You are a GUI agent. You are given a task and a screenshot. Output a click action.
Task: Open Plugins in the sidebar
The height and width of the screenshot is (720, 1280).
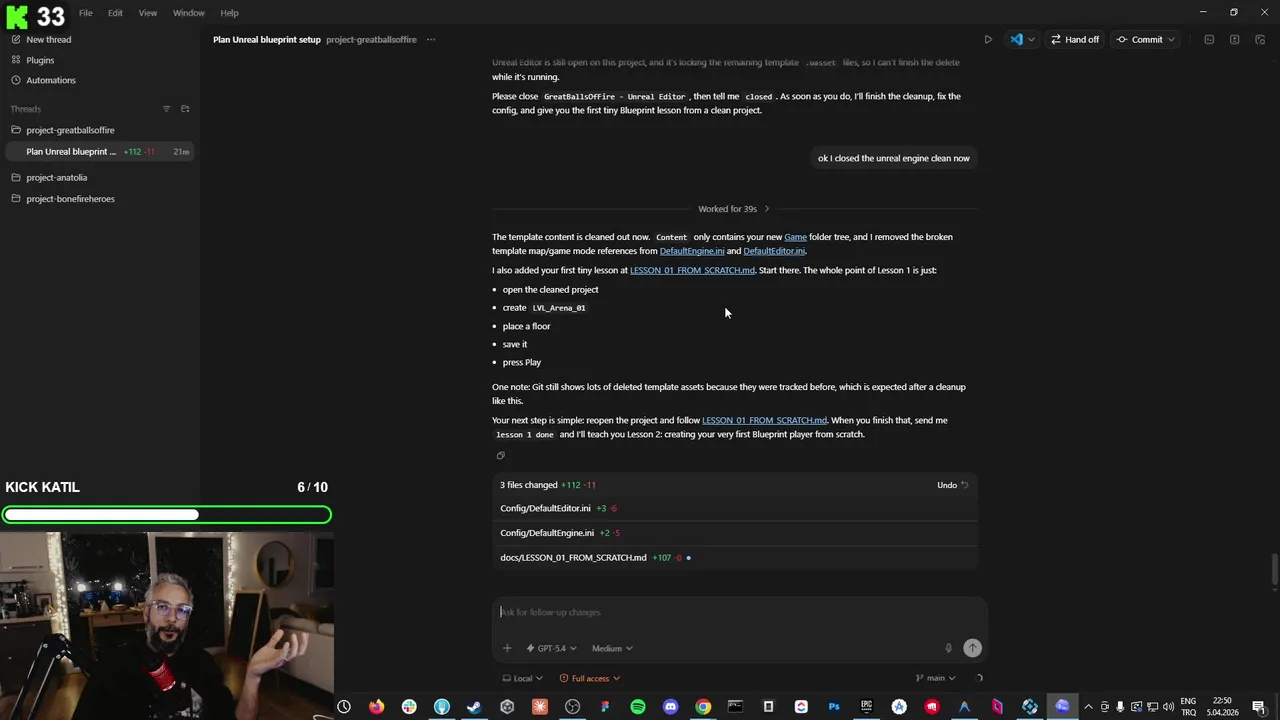click(x=40, y=60)
